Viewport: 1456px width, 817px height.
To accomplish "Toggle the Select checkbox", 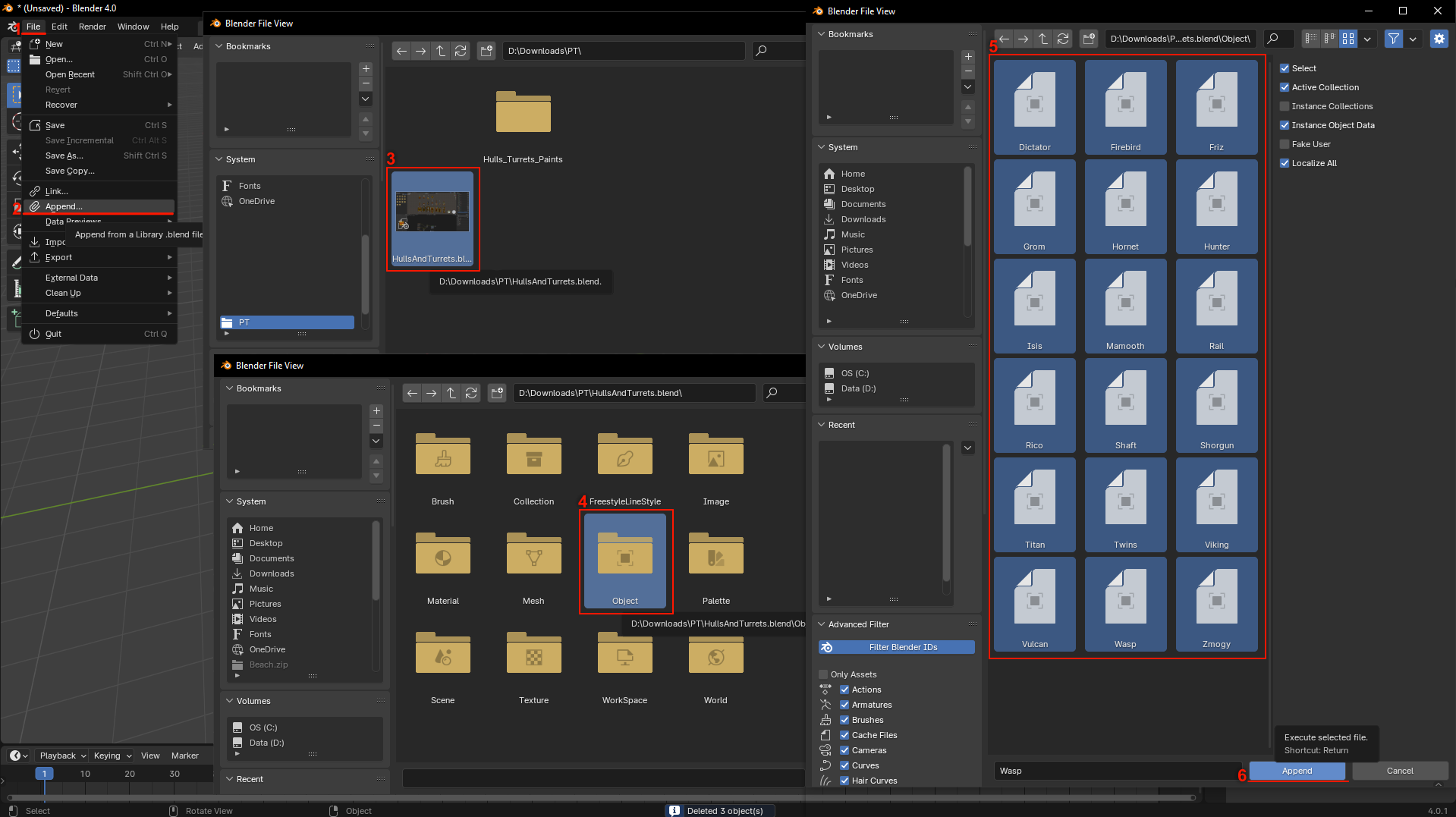I will pos(1285,68).
